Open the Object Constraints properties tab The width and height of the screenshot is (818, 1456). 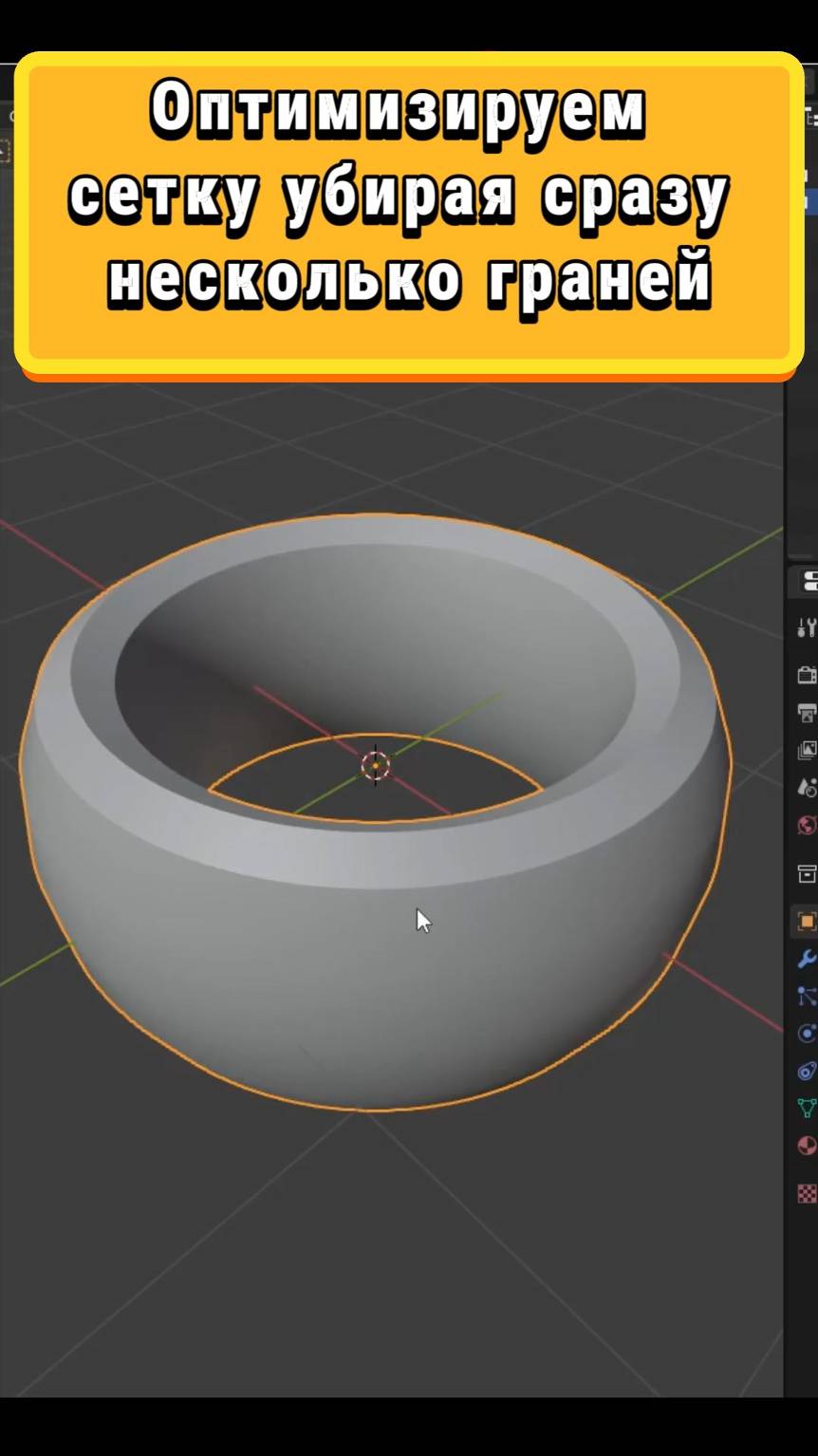(807, 1071)
